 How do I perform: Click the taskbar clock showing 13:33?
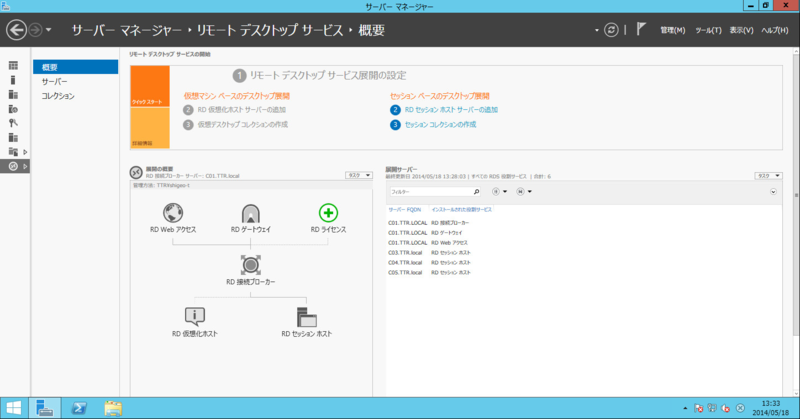click(770, 408)
